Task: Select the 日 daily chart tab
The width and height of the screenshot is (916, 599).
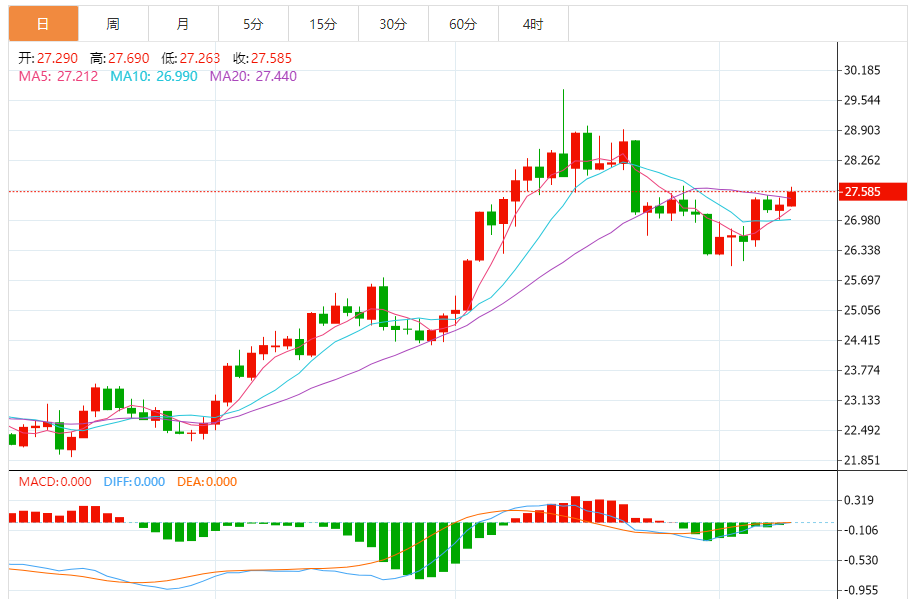Action: (43, 24)
